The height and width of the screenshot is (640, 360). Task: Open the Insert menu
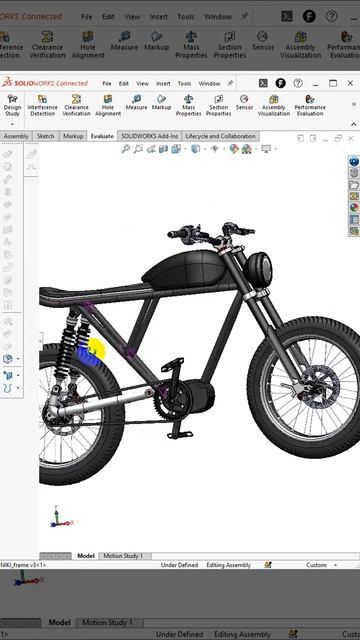163,83
